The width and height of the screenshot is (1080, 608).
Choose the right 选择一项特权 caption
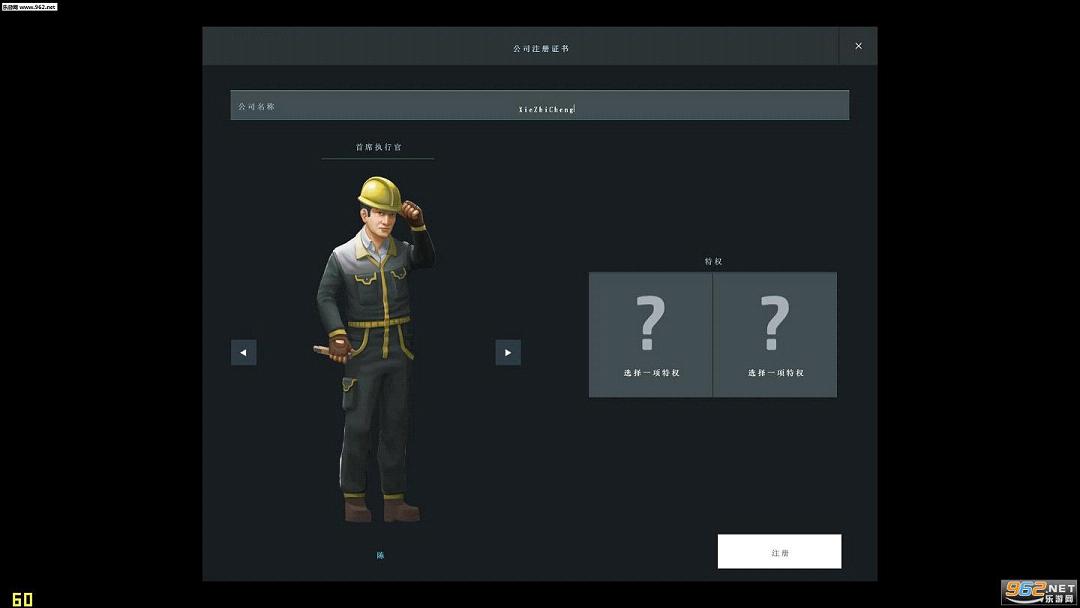775,373
